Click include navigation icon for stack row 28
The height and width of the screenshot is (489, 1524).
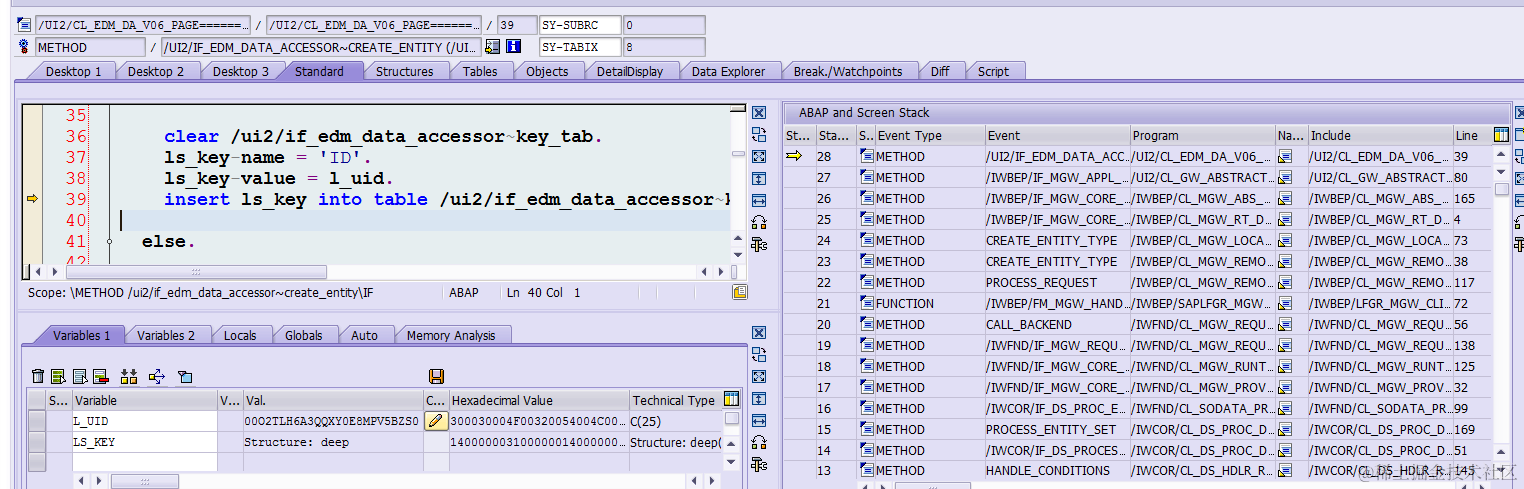(x=1286, y=156)
